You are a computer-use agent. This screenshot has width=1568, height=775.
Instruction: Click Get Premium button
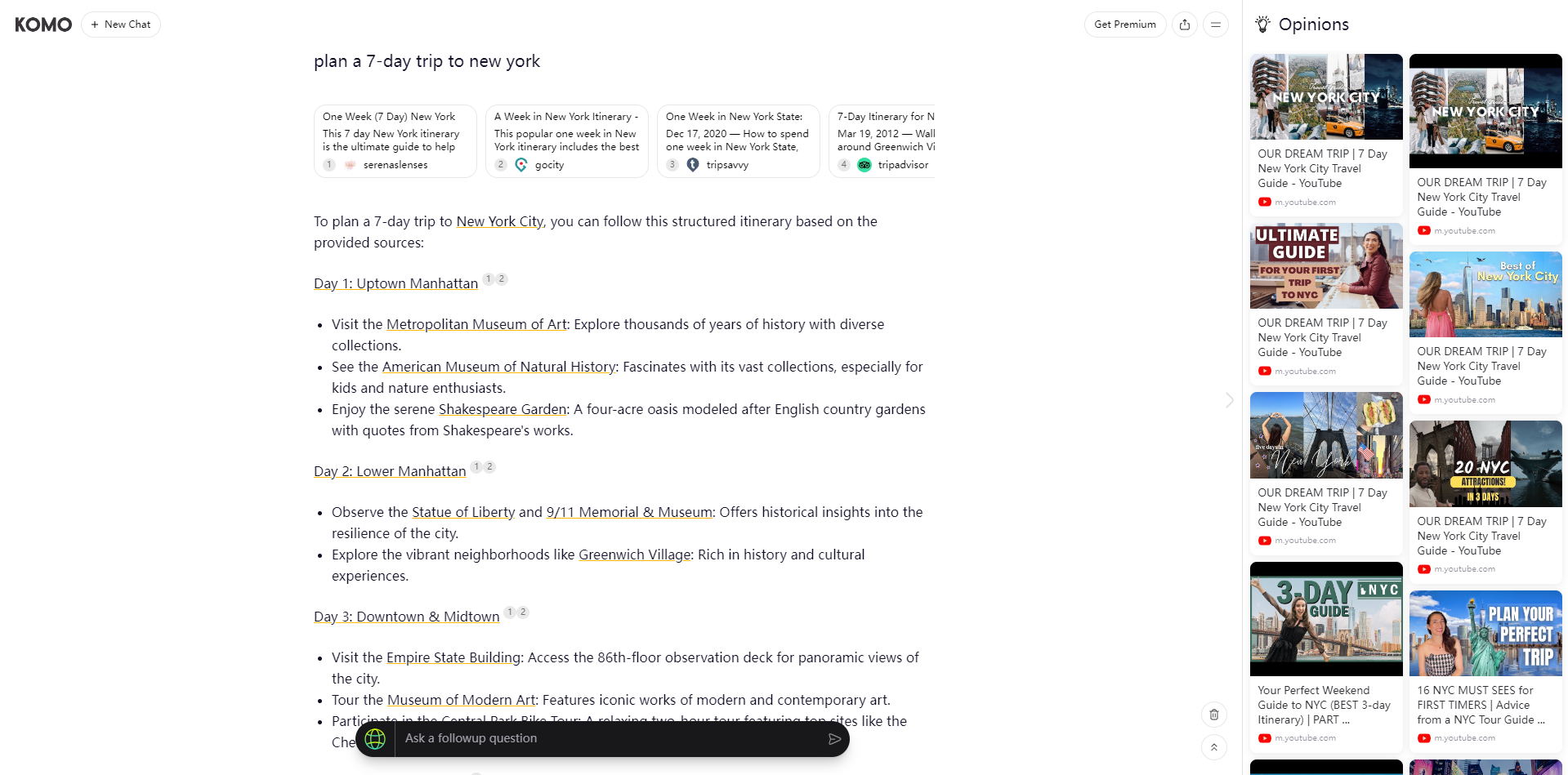pyautogui.click(x=1124, y=24)
